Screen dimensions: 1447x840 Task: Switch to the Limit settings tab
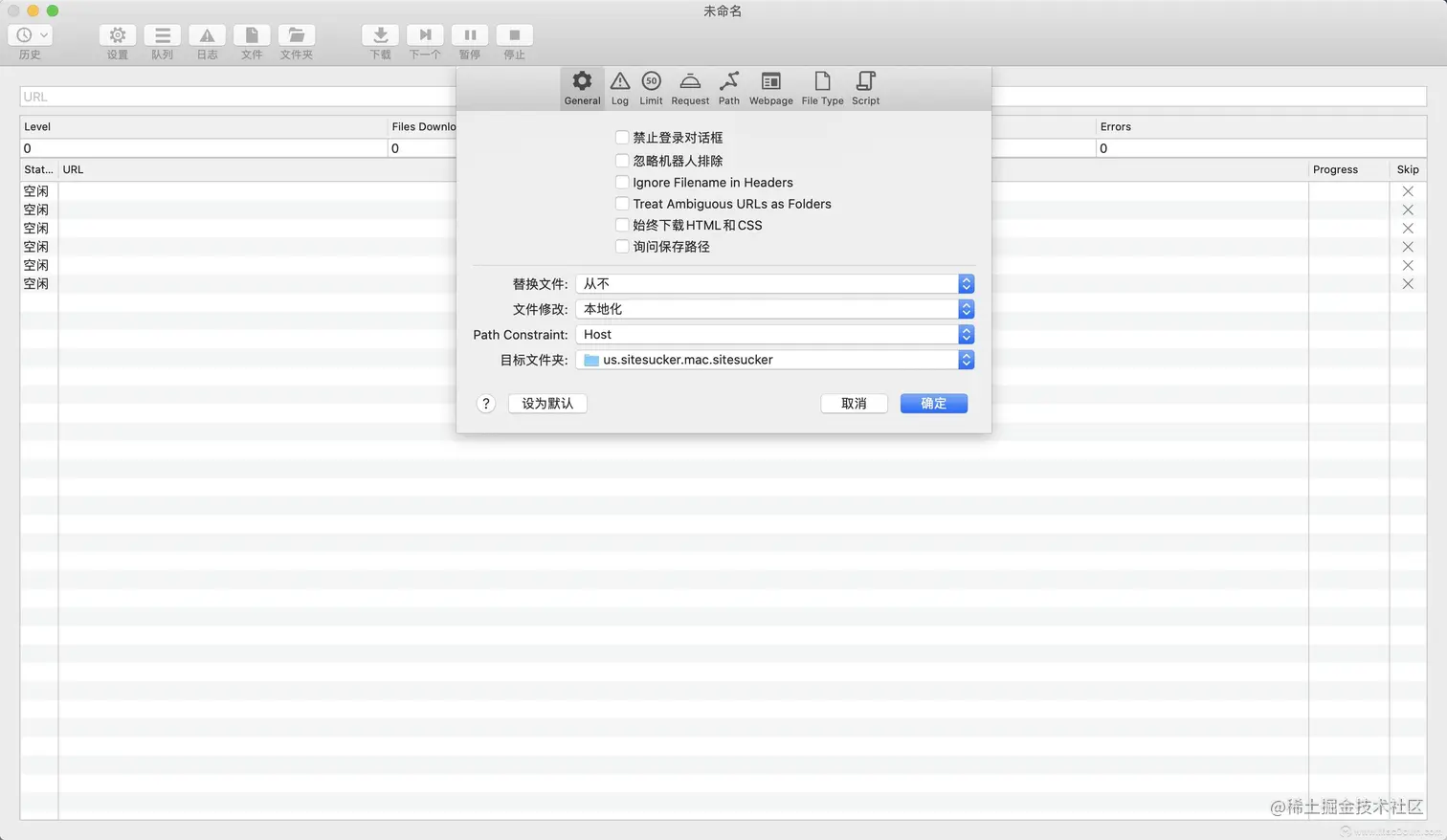pos(651,87)
